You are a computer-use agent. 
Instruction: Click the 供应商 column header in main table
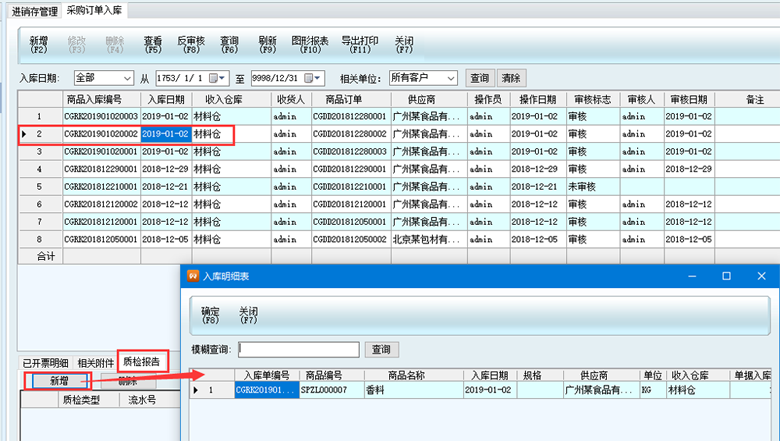[x=421, y=100]
